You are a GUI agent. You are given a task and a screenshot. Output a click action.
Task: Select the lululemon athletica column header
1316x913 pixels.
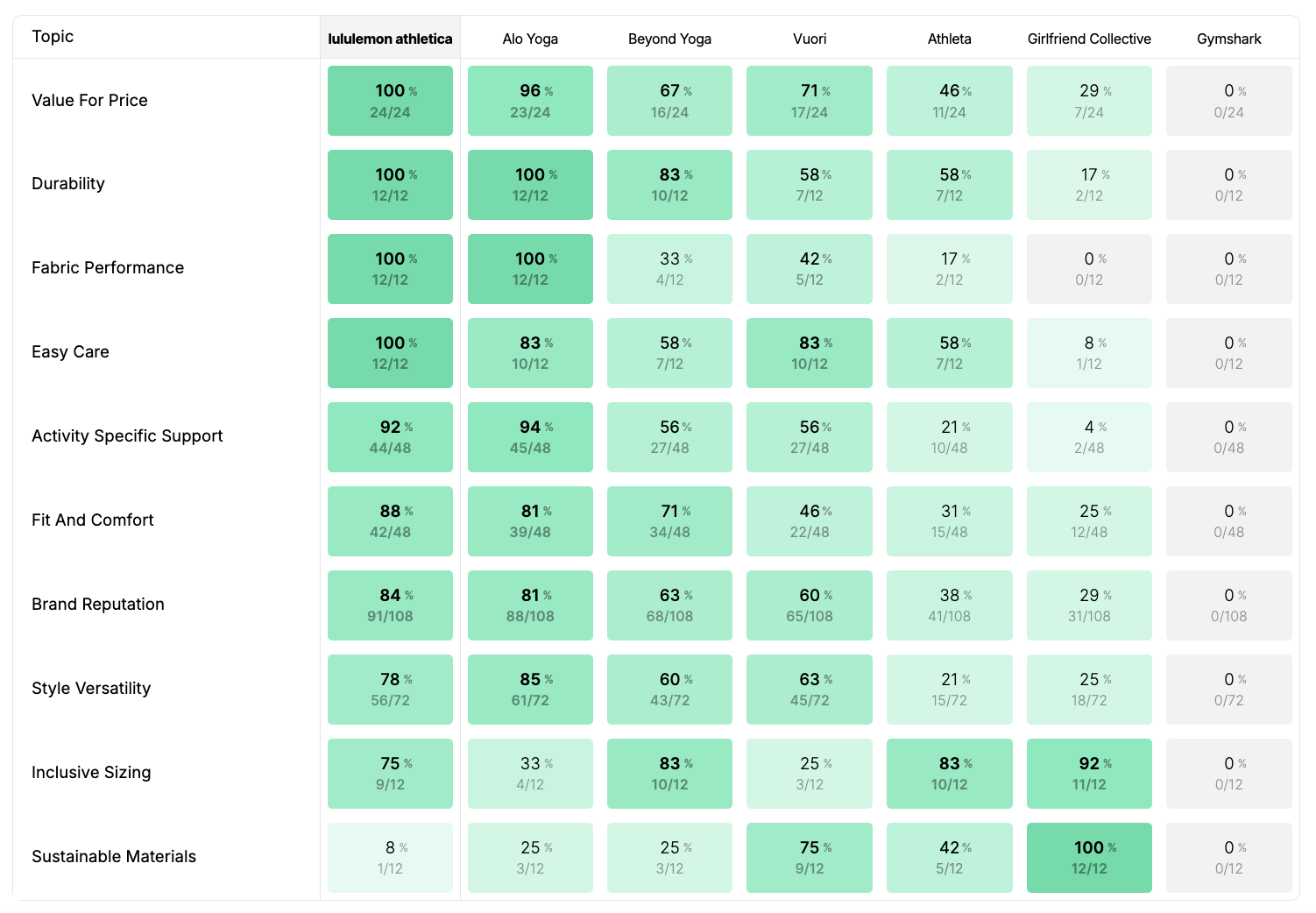pos(390,39)
